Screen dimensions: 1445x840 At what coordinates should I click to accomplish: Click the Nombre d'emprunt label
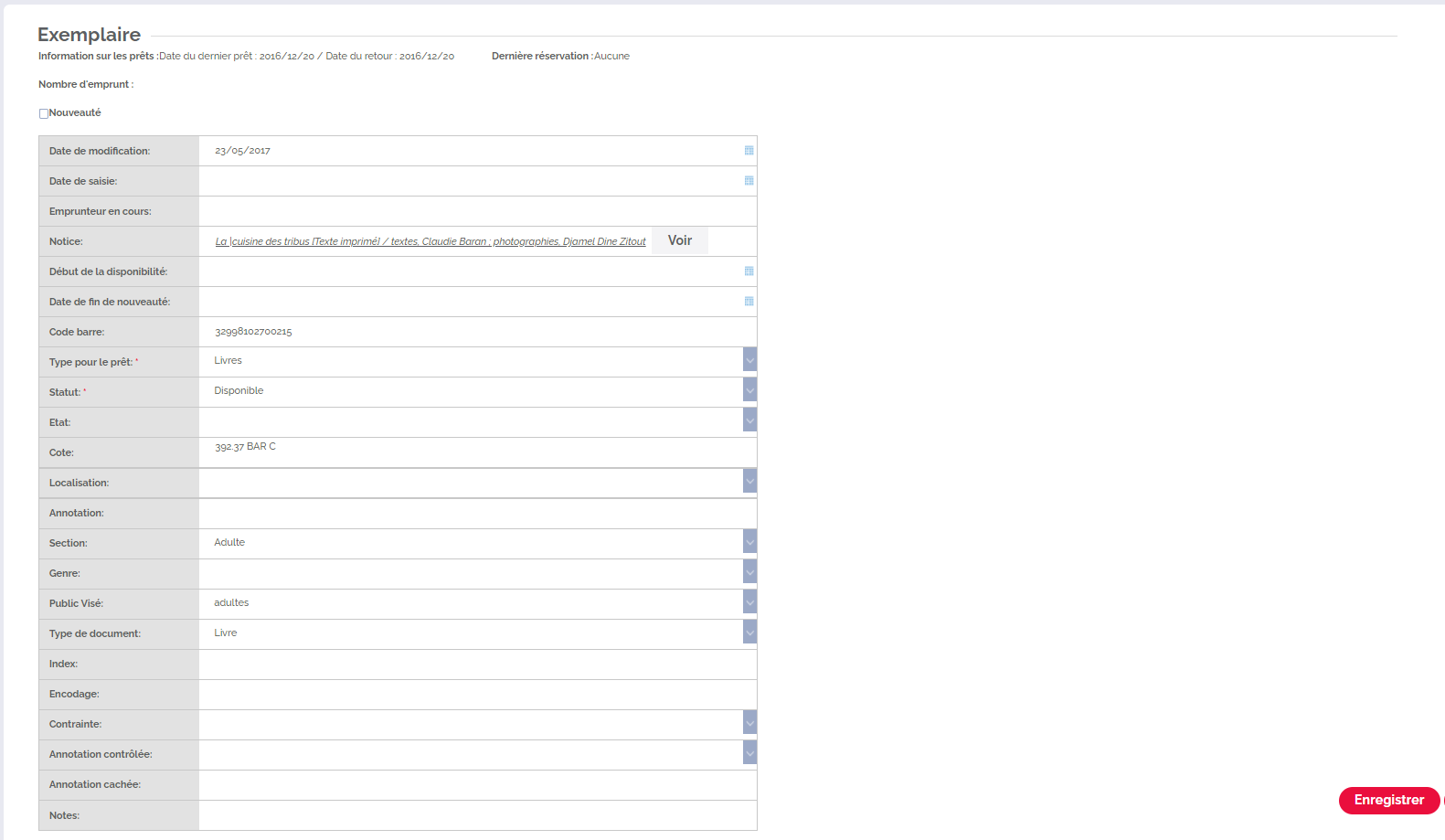click(86, 84)
